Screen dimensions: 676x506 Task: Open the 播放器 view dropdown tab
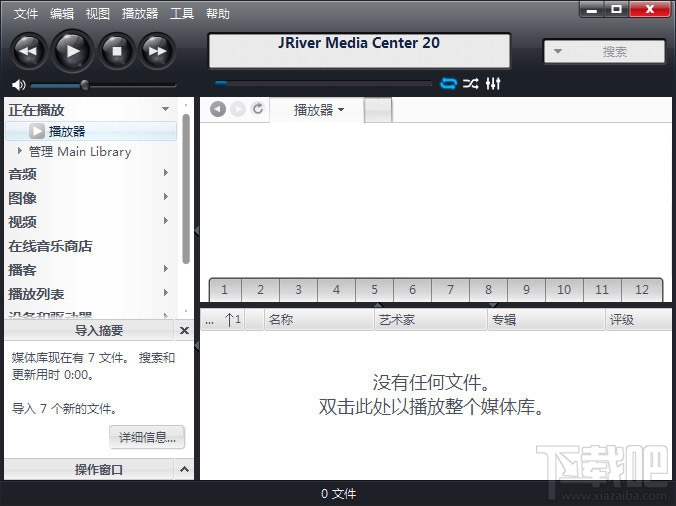[317, 110]
